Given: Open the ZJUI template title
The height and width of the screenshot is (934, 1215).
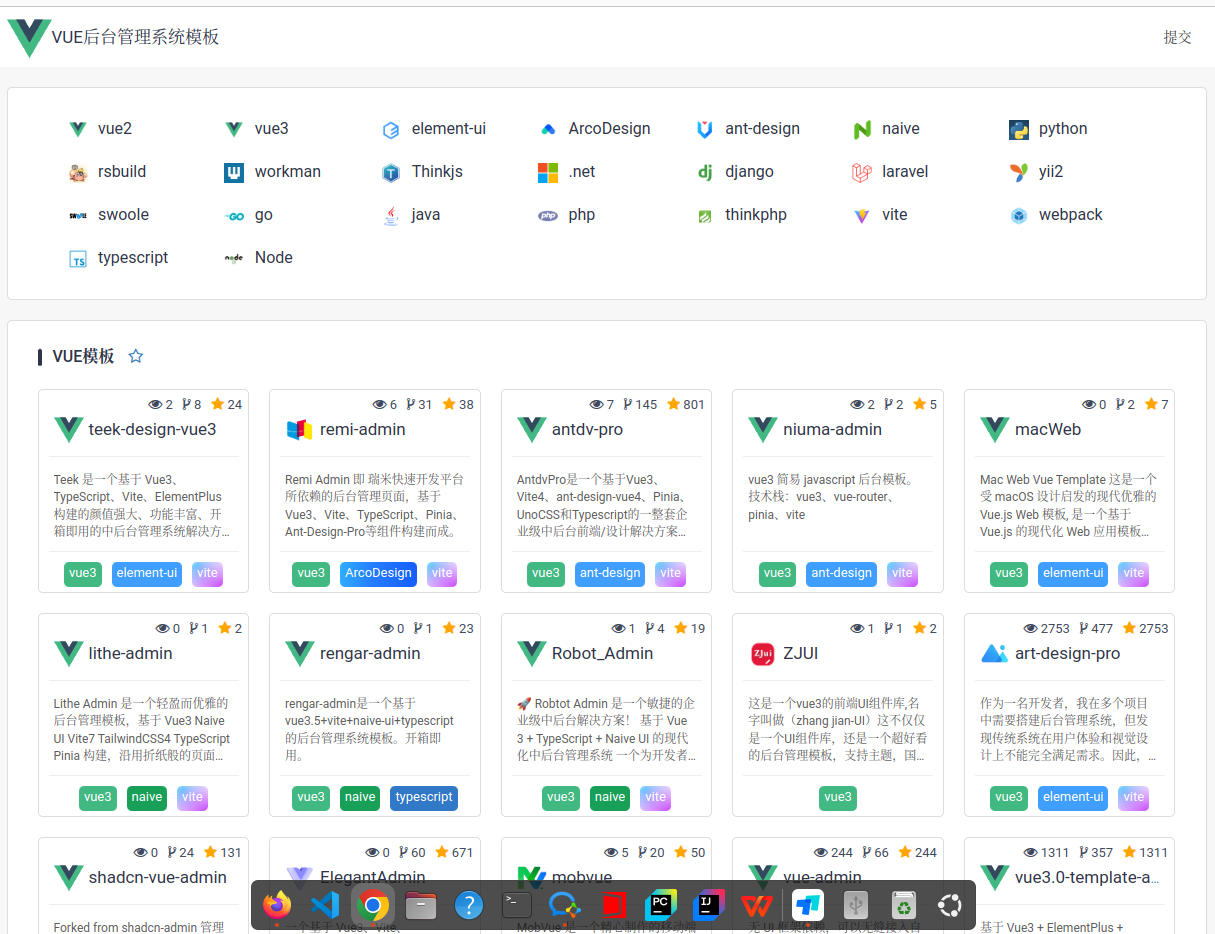Looking at the screenshot, I should point(800,653).
